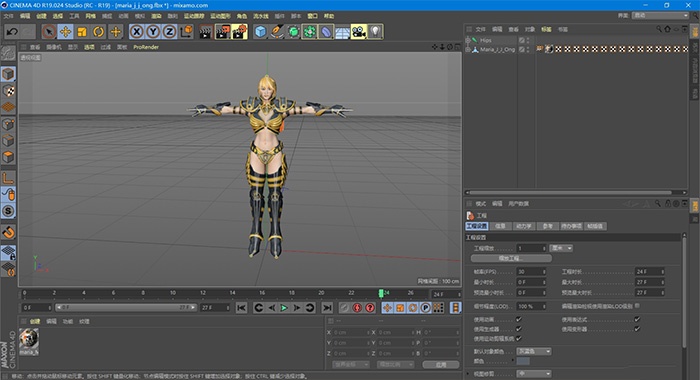Jump to end of animation
This screenshot has width=700, height=380.
click(327, 308)
